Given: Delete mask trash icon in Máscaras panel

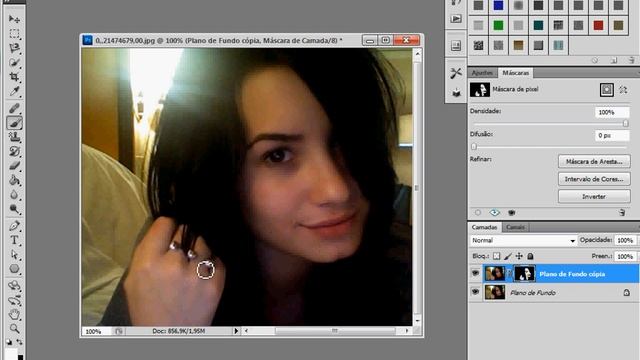Looking at the screenshot, I should (622, 213).
